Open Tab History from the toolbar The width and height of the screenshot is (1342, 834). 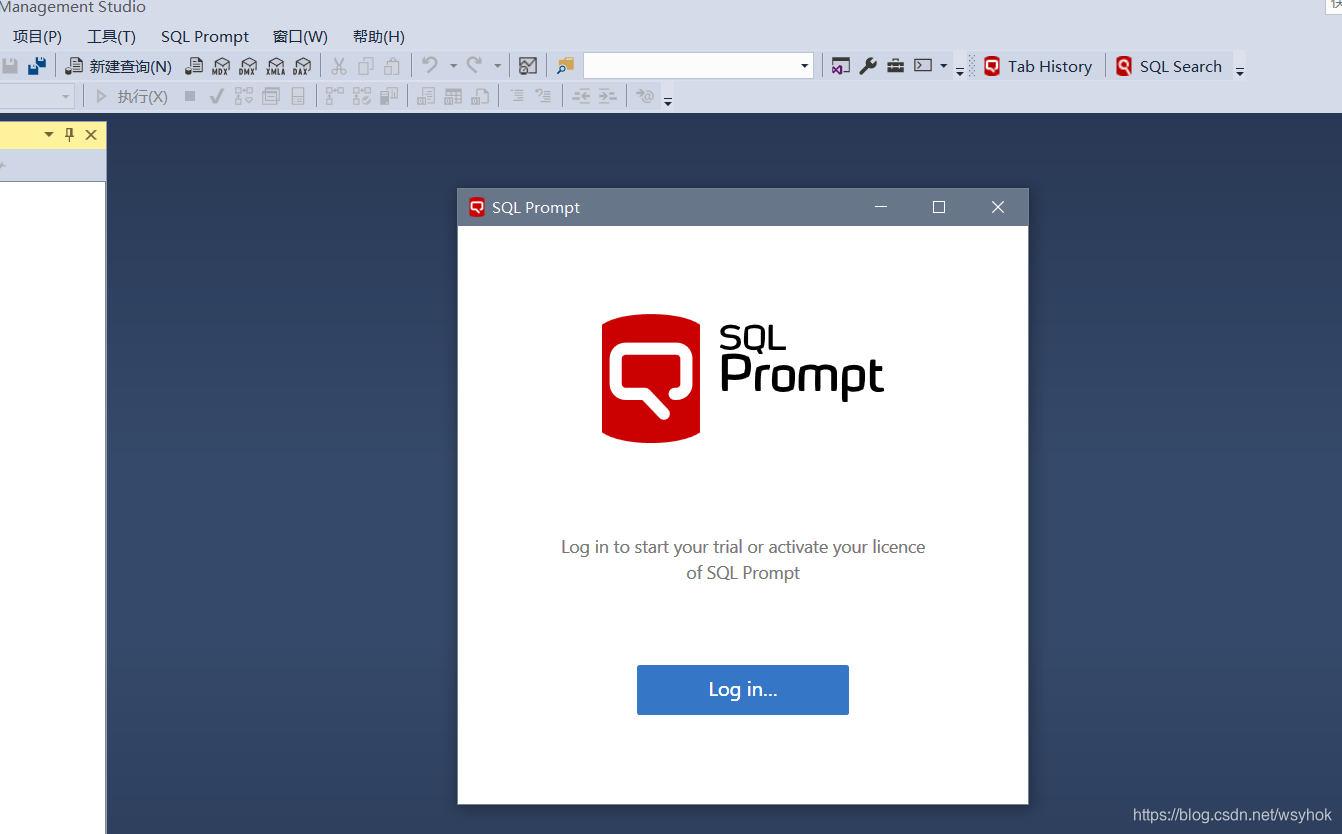tap(1040, 66)
